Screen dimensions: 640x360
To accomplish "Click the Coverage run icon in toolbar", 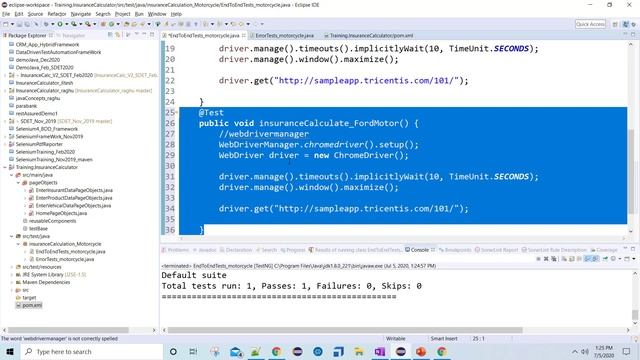I will [74, 24].
